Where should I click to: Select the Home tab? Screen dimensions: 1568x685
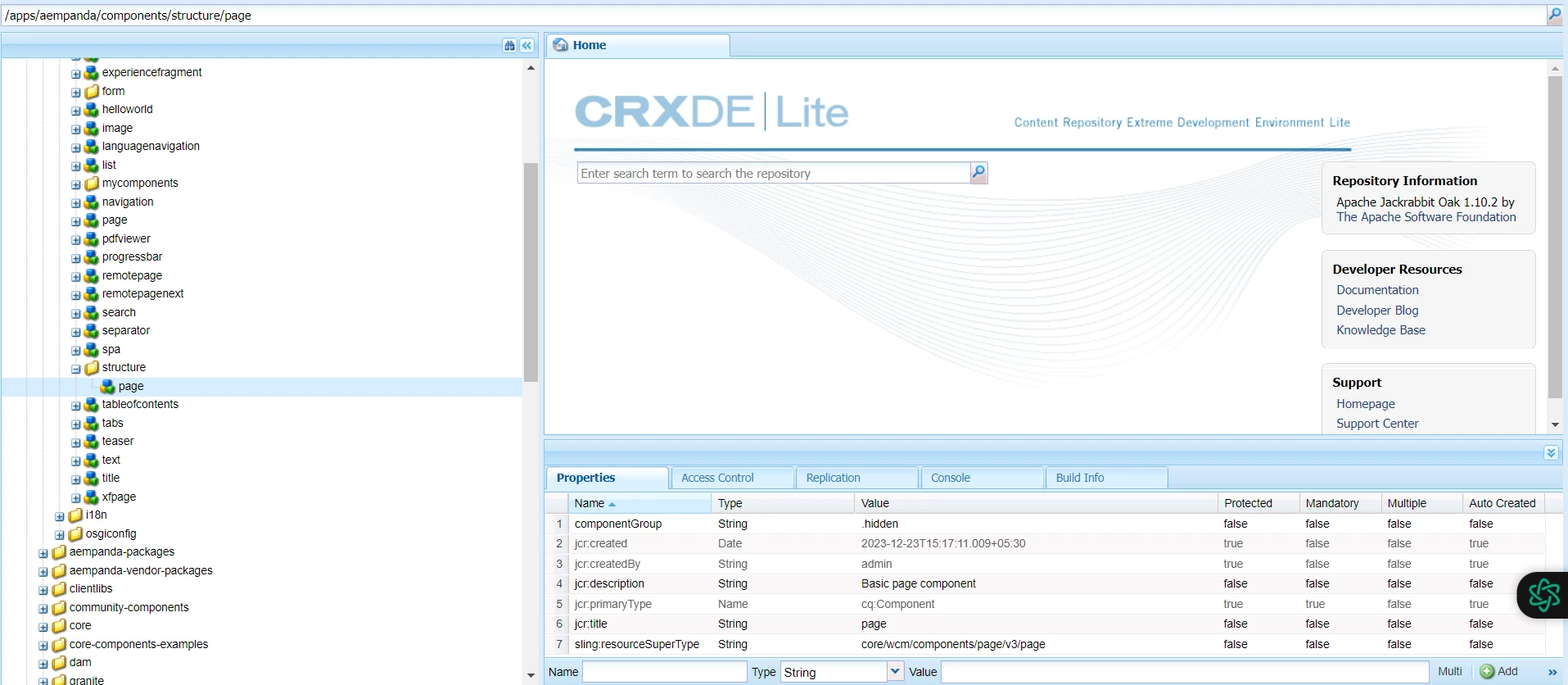638,45
